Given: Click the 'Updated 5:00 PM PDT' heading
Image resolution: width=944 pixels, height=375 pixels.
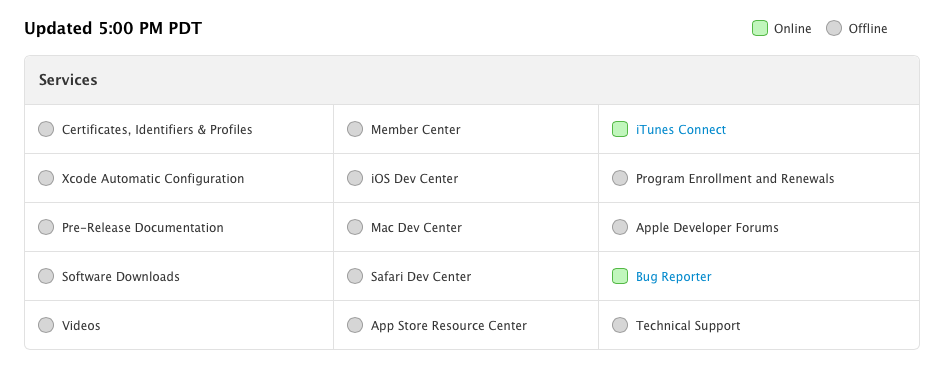Looking at the screenshot, I should (113, 28).
